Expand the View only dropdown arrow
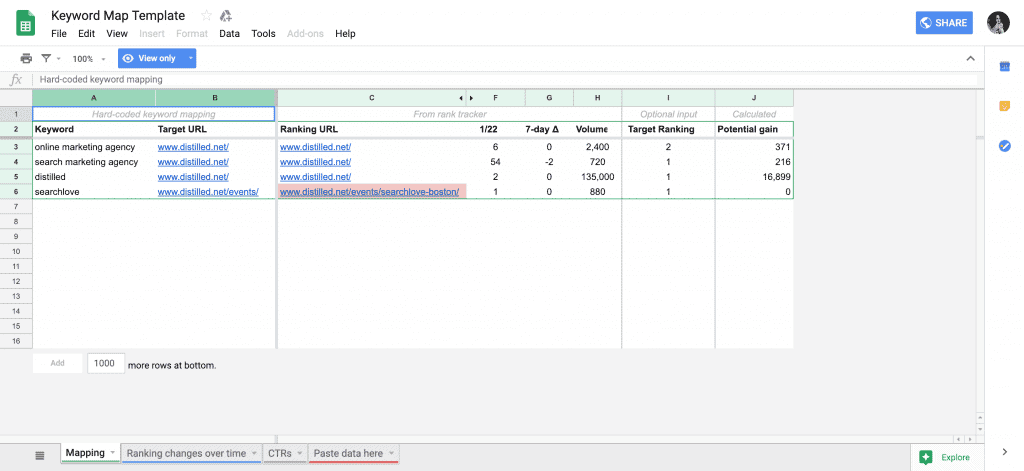The height and width of the screenshot is (471, 1024). (190, 58)
